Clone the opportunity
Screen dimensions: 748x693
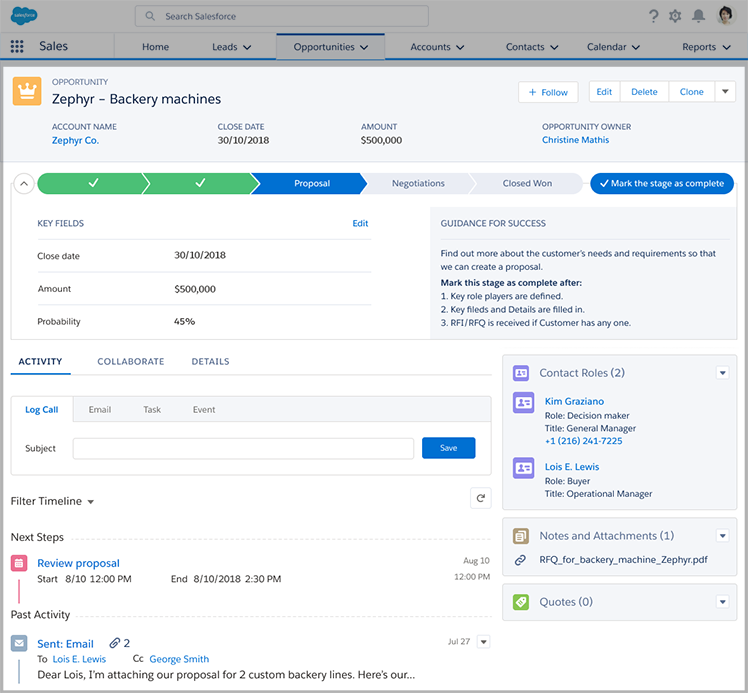tap(691, 92)
